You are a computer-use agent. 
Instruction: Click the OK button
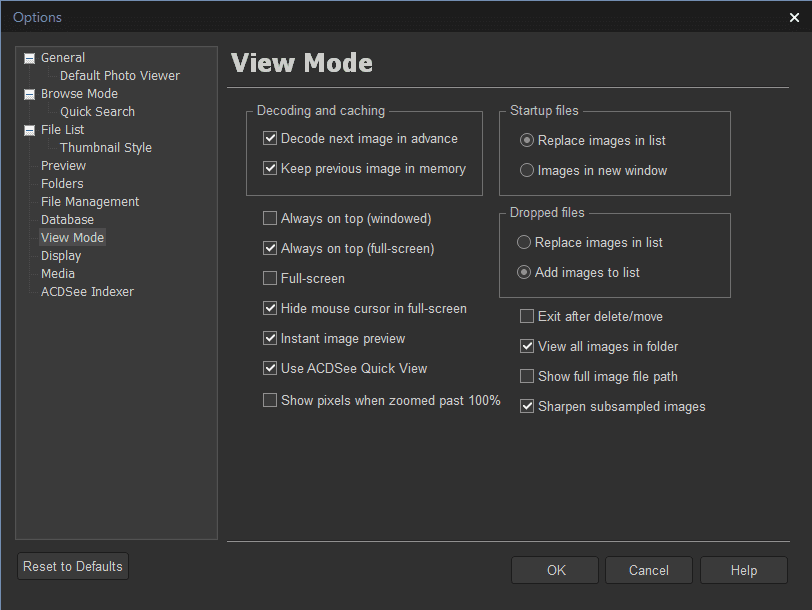click(x=556, y=570)
